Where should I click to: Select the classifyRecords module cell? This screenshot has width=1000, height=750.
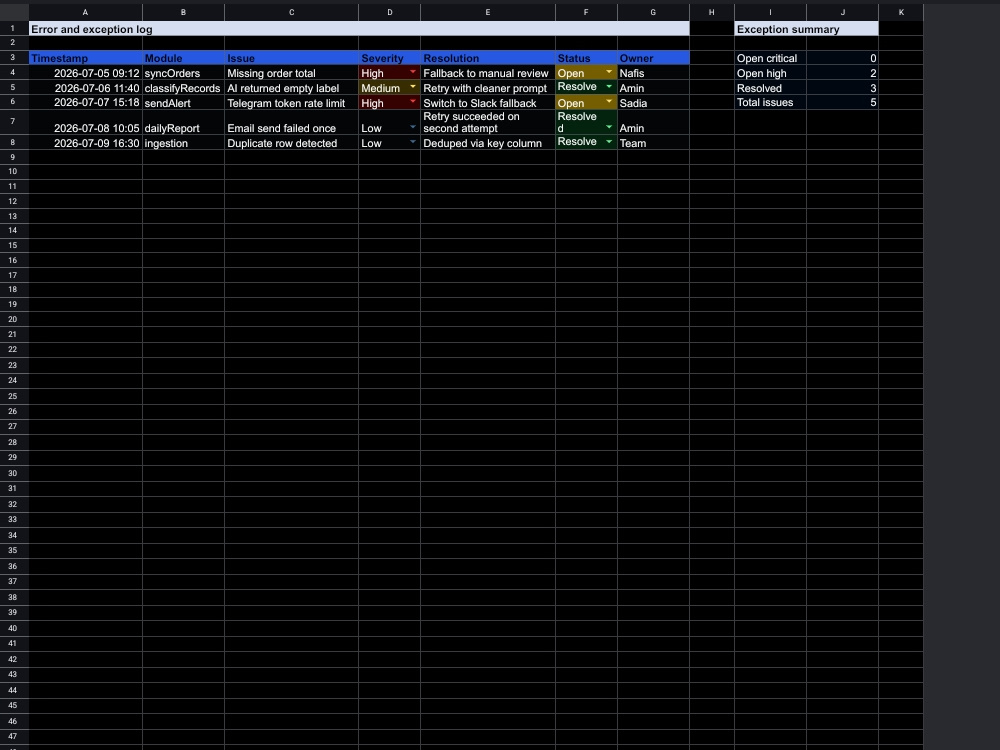pyautogui.click(x=183, y=87)
